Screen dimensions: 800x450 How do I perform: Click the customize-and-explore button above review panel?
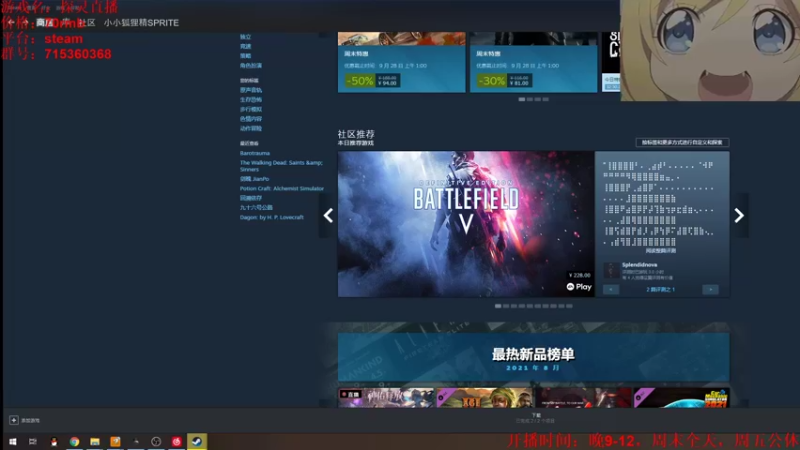[682, 142]
